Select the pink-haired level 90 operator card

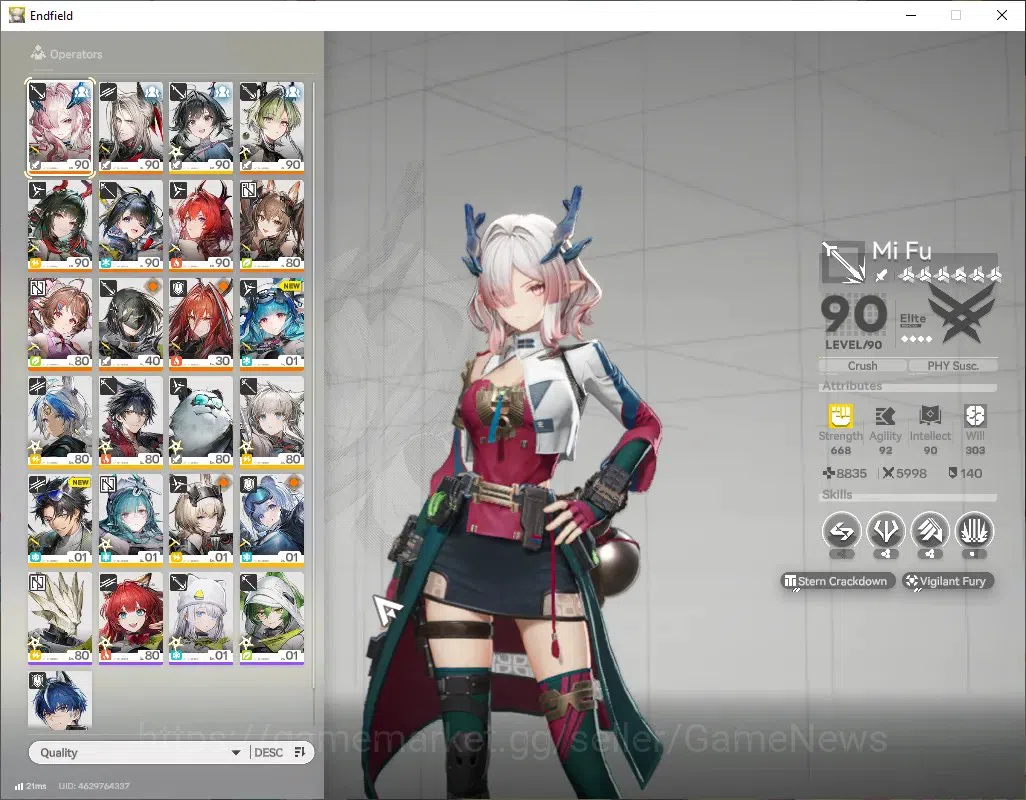pyautogui.click(x=60, y=127)
